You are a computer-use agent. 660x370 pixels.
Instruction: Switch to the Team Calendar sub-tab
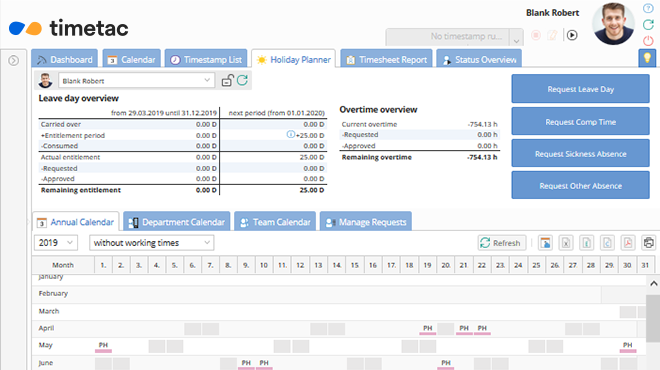(275, 222)
